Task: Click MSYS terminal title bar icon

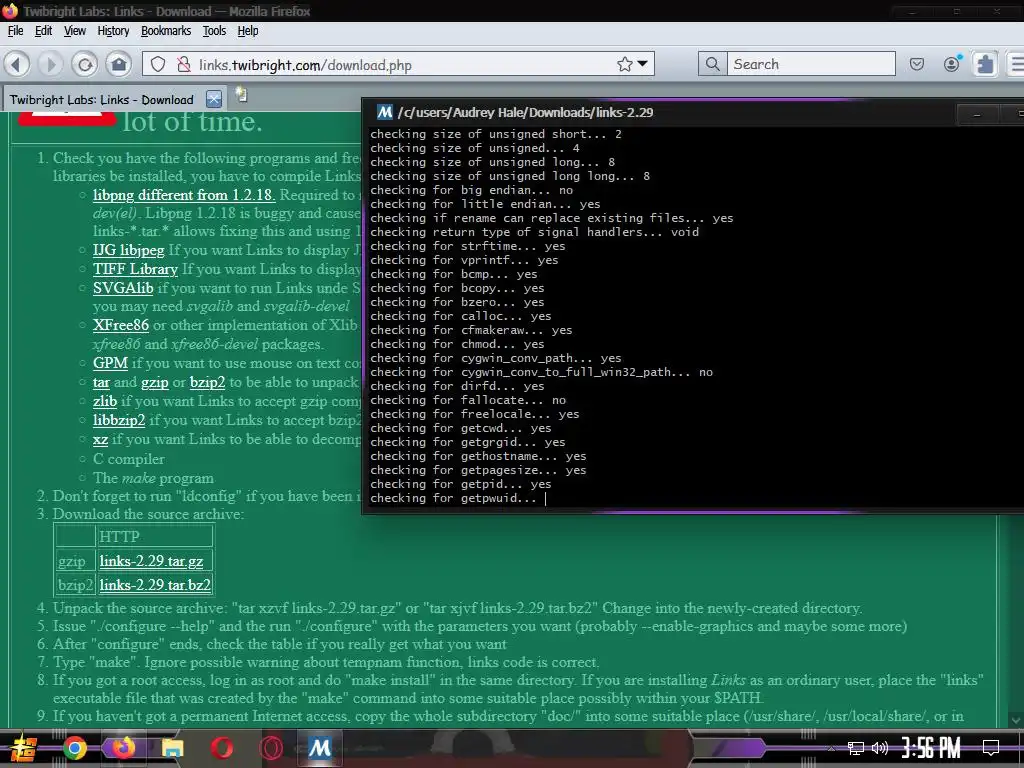Action: click(x=385, y=112)
